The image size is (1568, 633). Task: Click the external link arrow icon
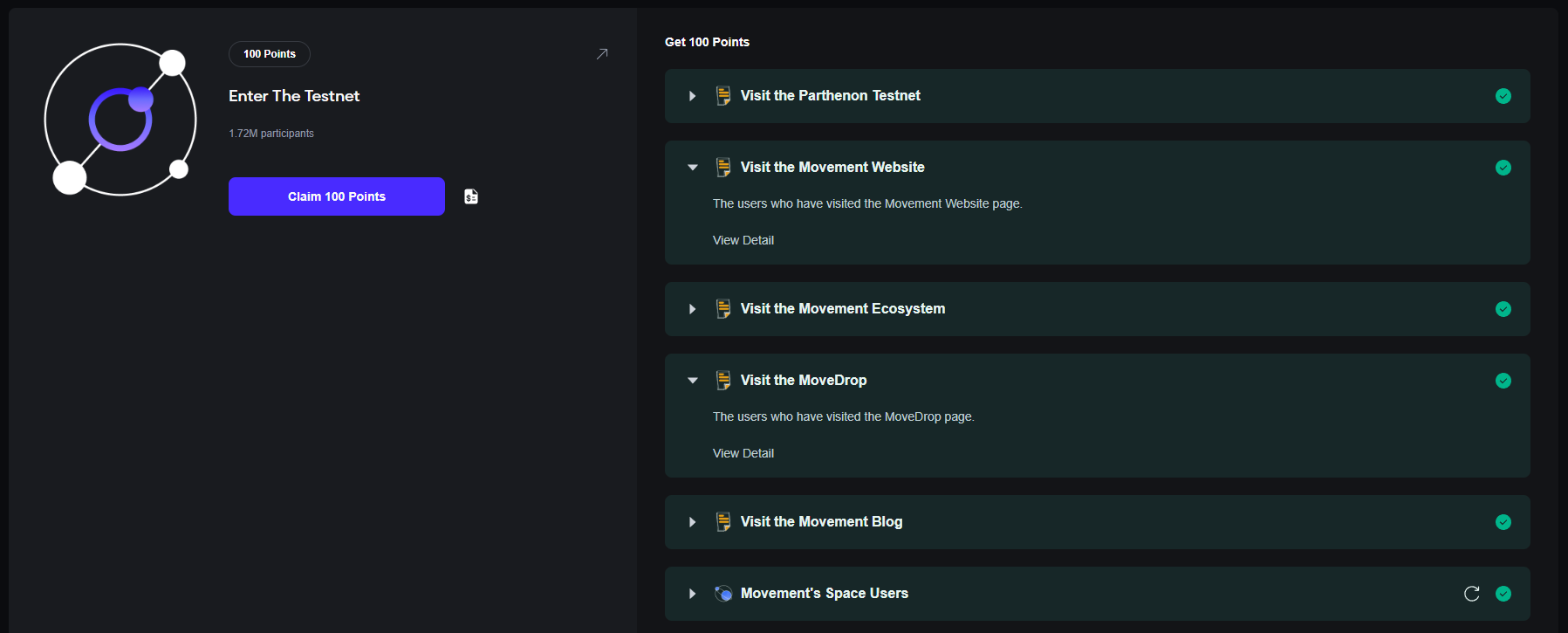coord(602,54)
